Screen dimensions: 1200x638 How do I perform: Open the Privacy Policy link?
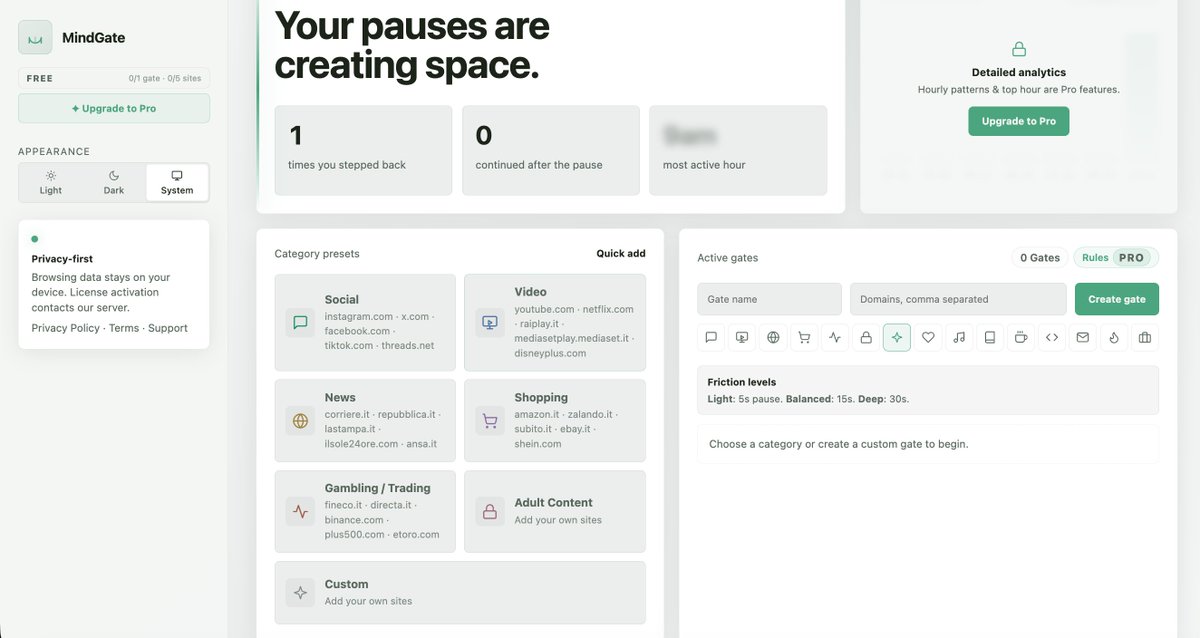65,328
